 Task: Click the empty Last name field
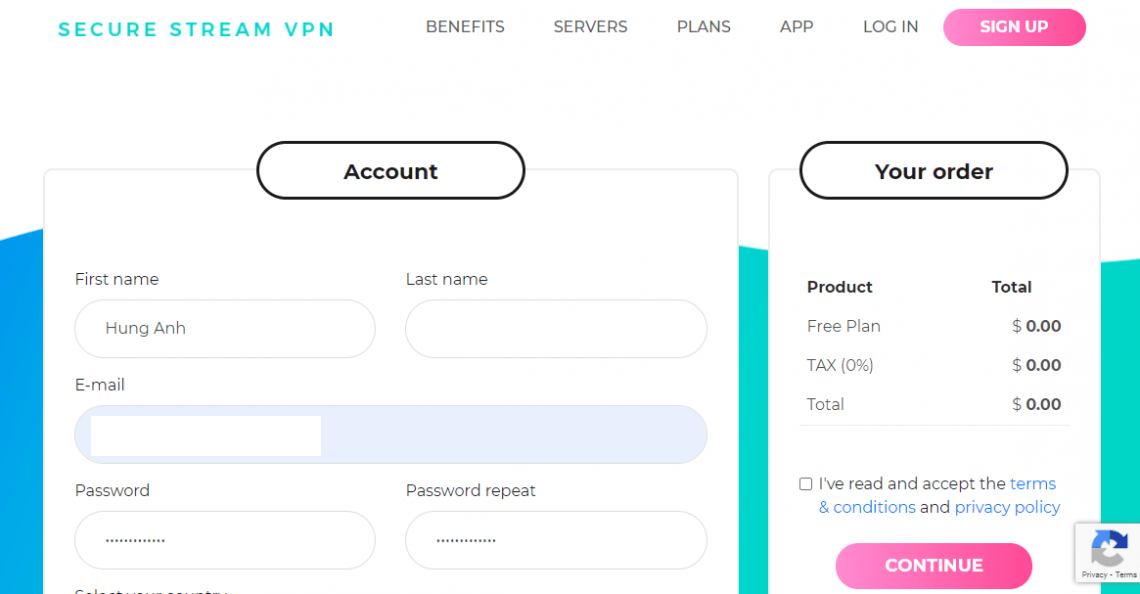556,329
